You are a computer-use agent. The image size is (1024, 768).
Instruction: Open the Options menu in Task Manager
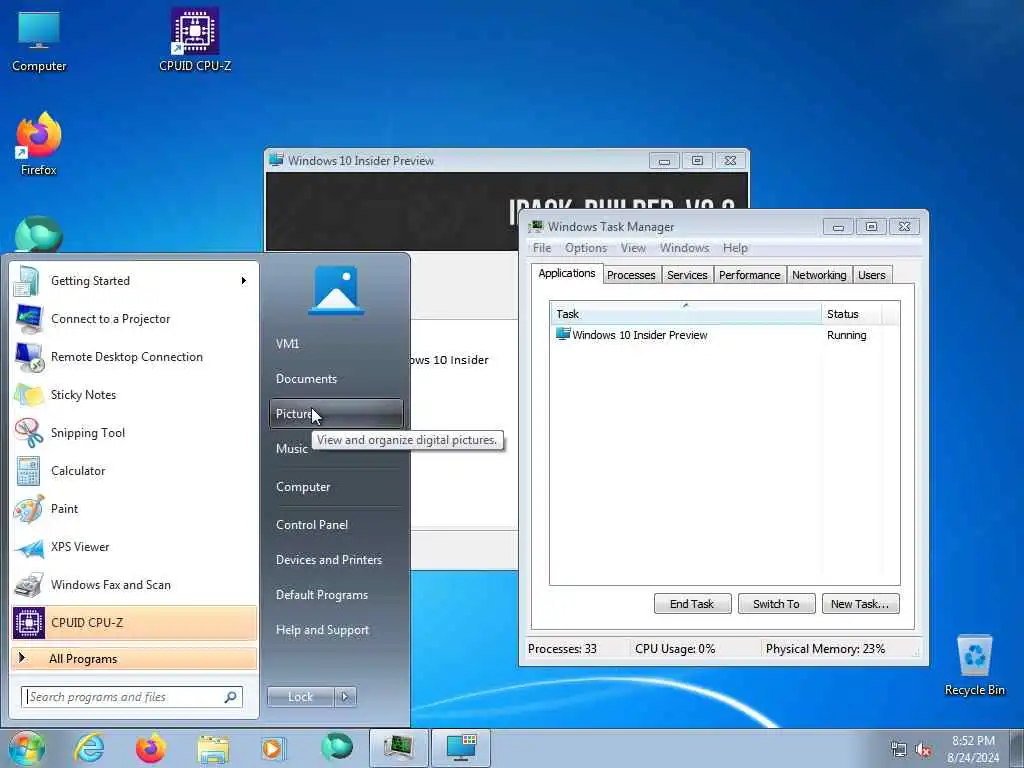(586, 248)
